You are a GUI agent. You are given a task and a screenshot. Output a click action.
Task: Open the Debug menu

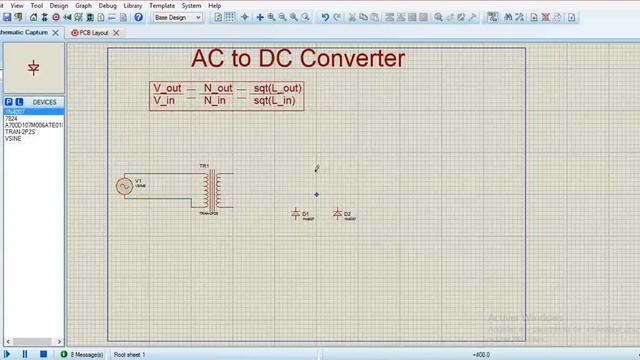tap(107, 6)
